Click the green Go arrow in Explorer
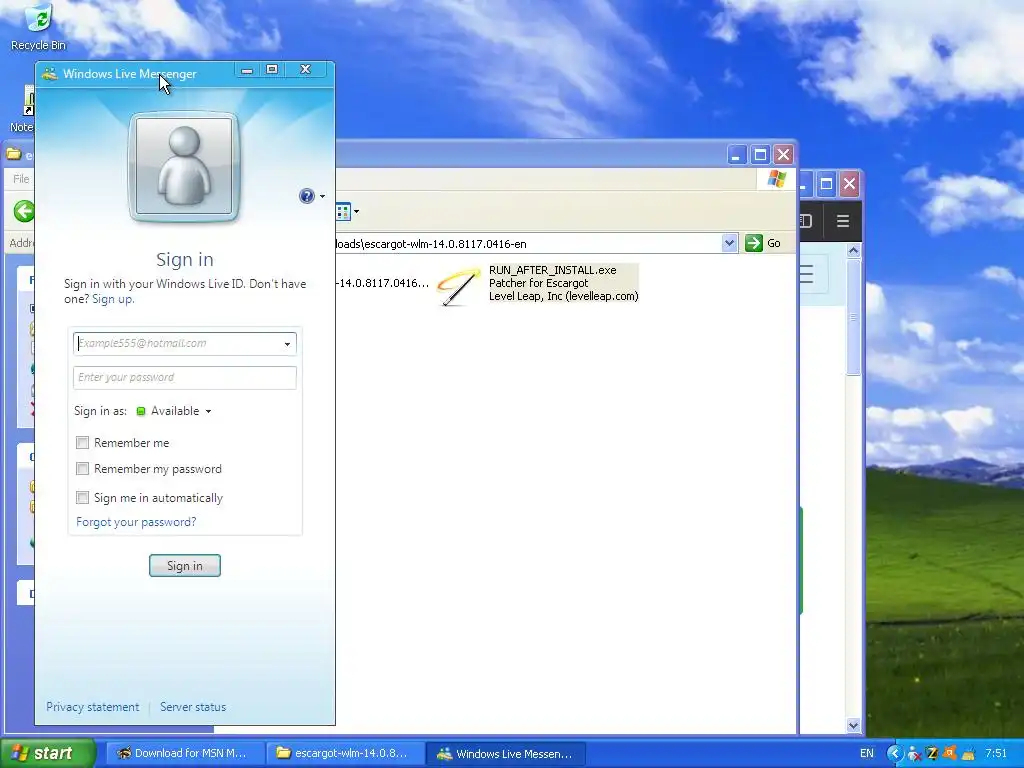Viewport: 1024px width, 768px height. [x=754, y=243]
